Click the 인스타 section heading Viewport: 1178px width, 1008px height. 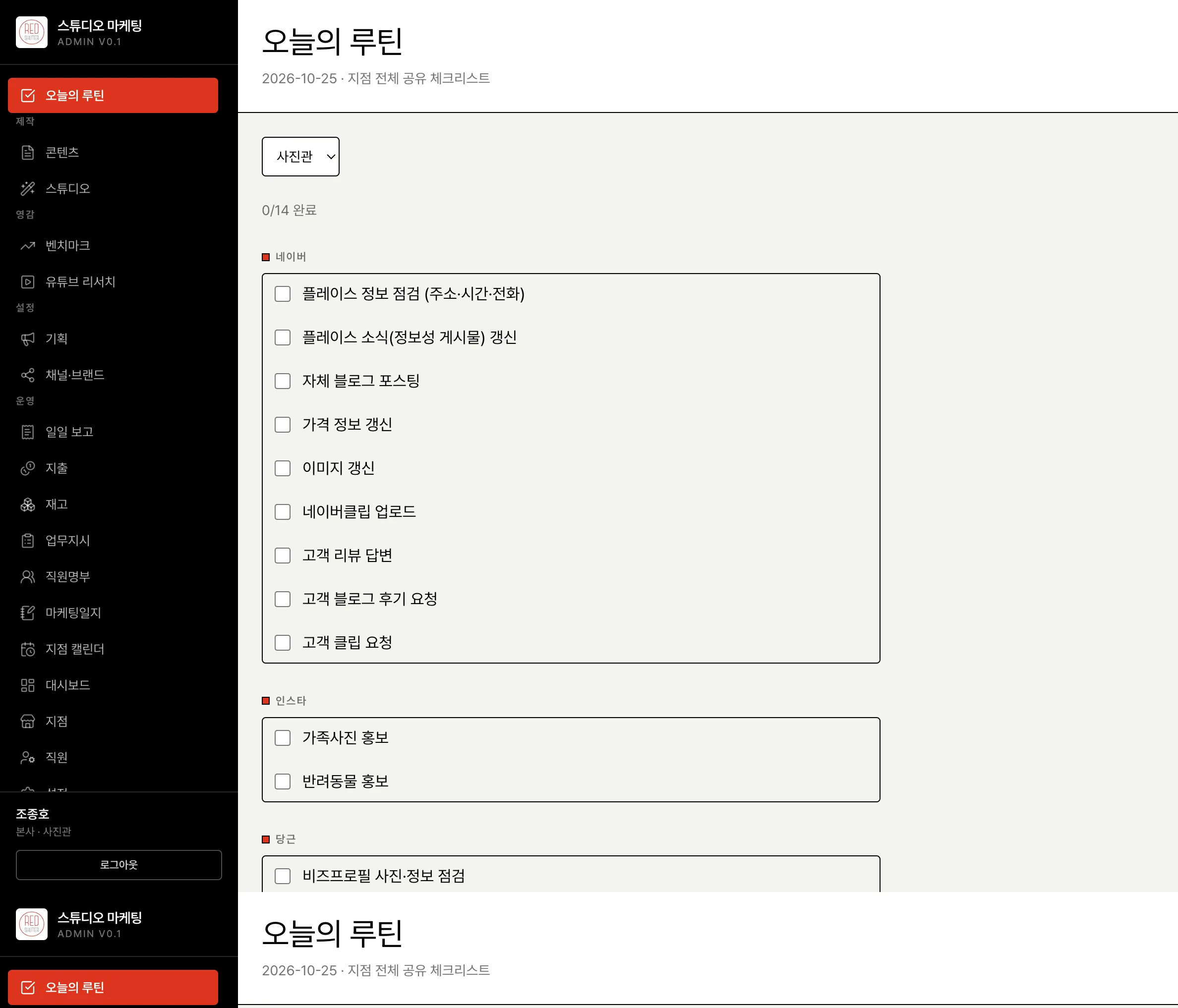291,701
